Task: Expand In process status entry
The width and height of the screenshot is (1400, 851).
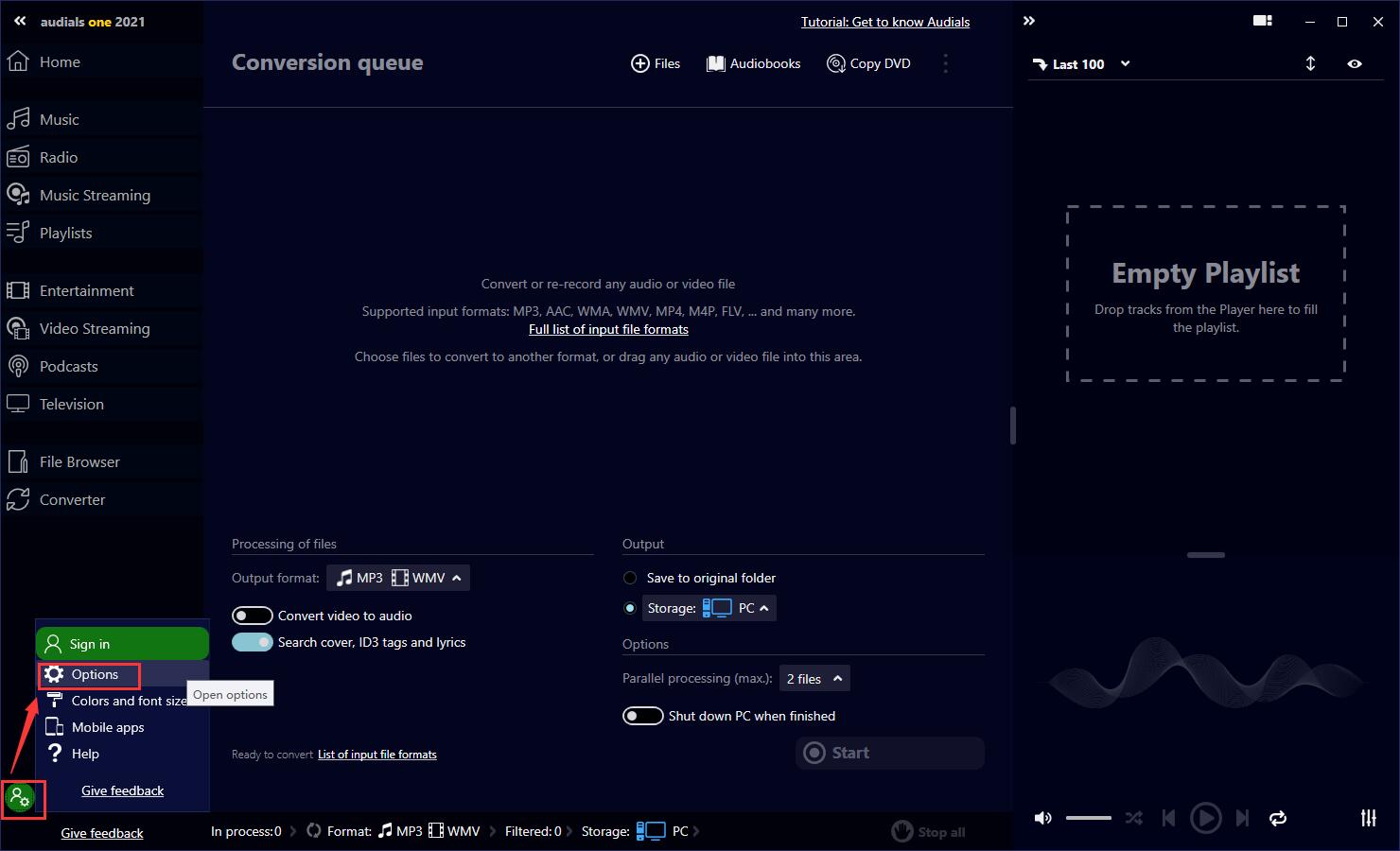Action: click(x=253, y=831)
